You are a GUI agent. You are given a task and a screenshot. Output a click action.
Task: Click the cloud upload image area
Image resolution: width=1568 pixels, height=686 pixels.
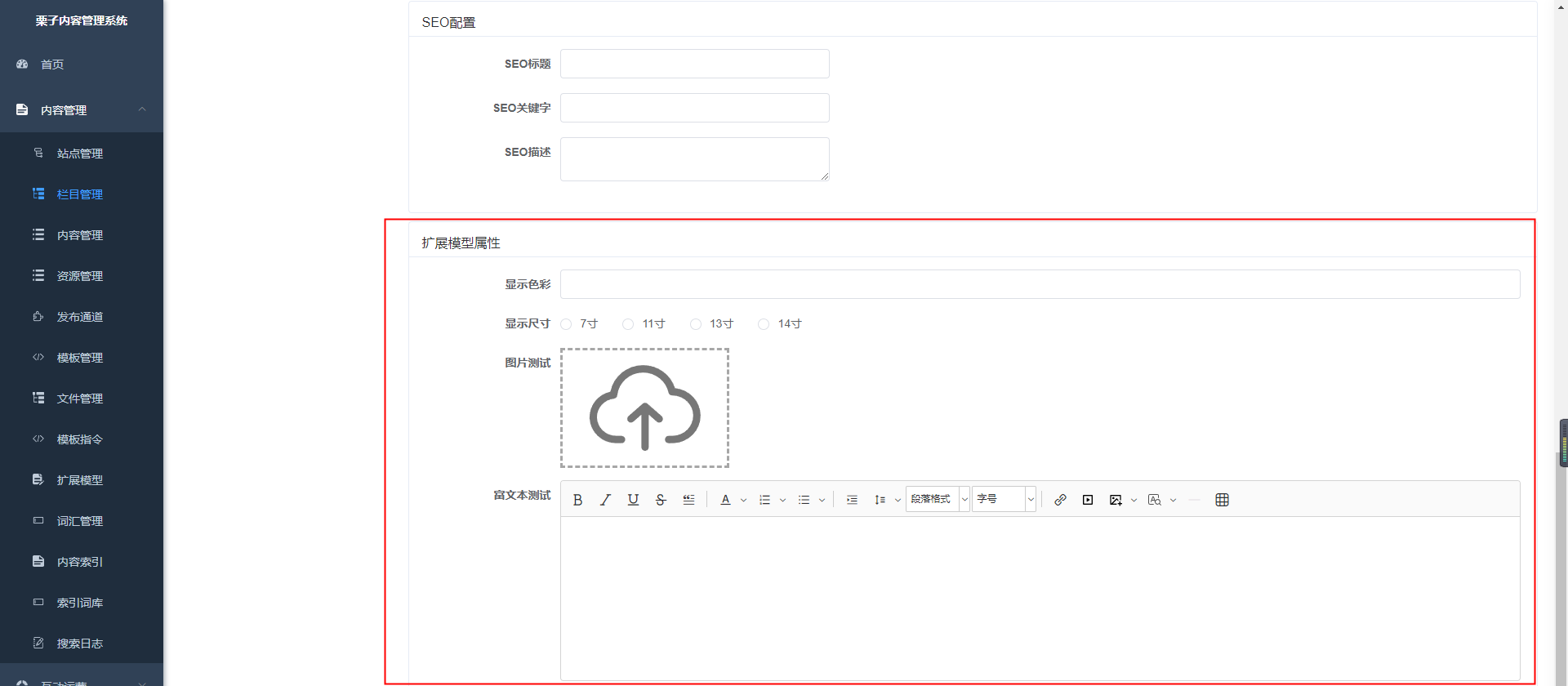(644, 408)
